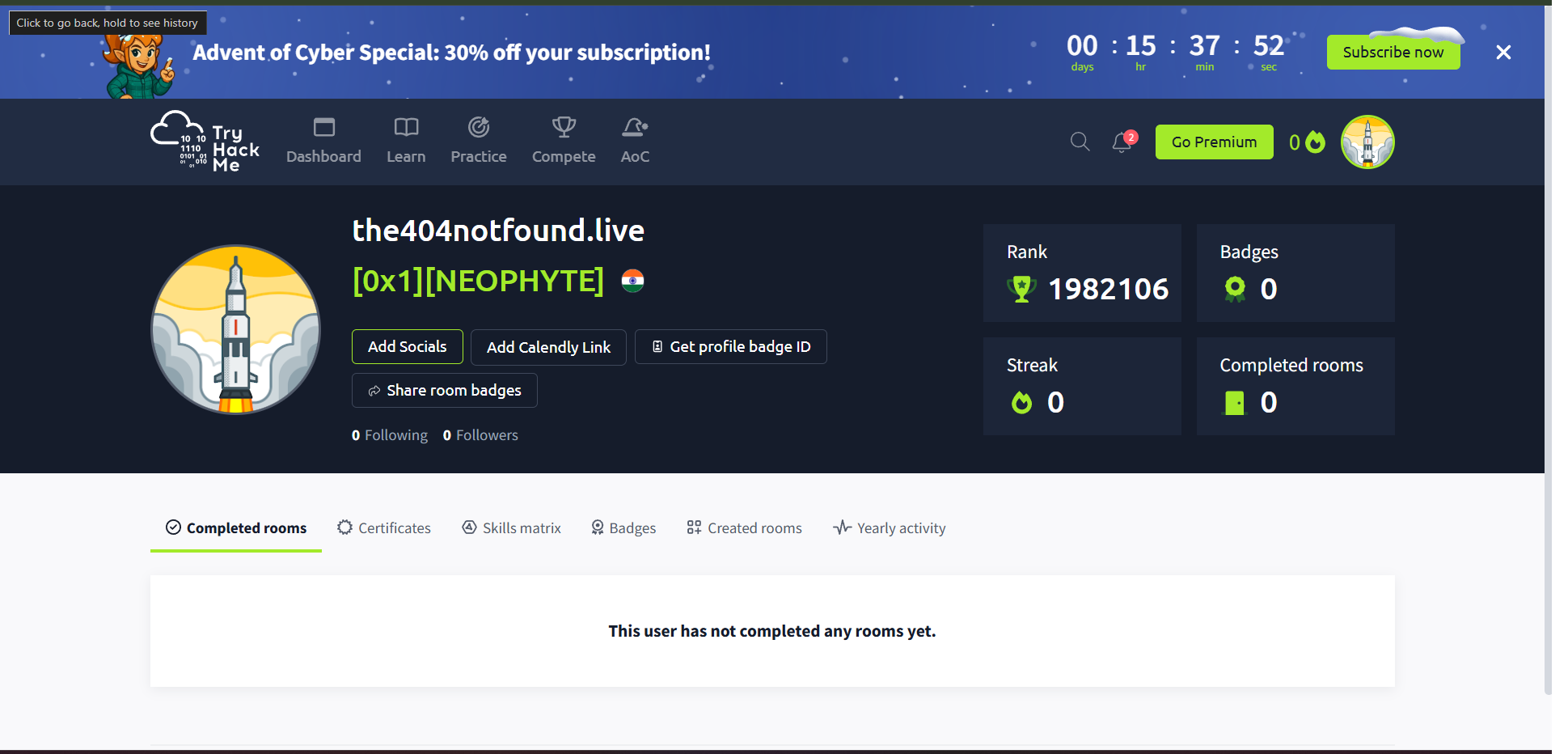Click the rank value 1982106

point(1109,289)
